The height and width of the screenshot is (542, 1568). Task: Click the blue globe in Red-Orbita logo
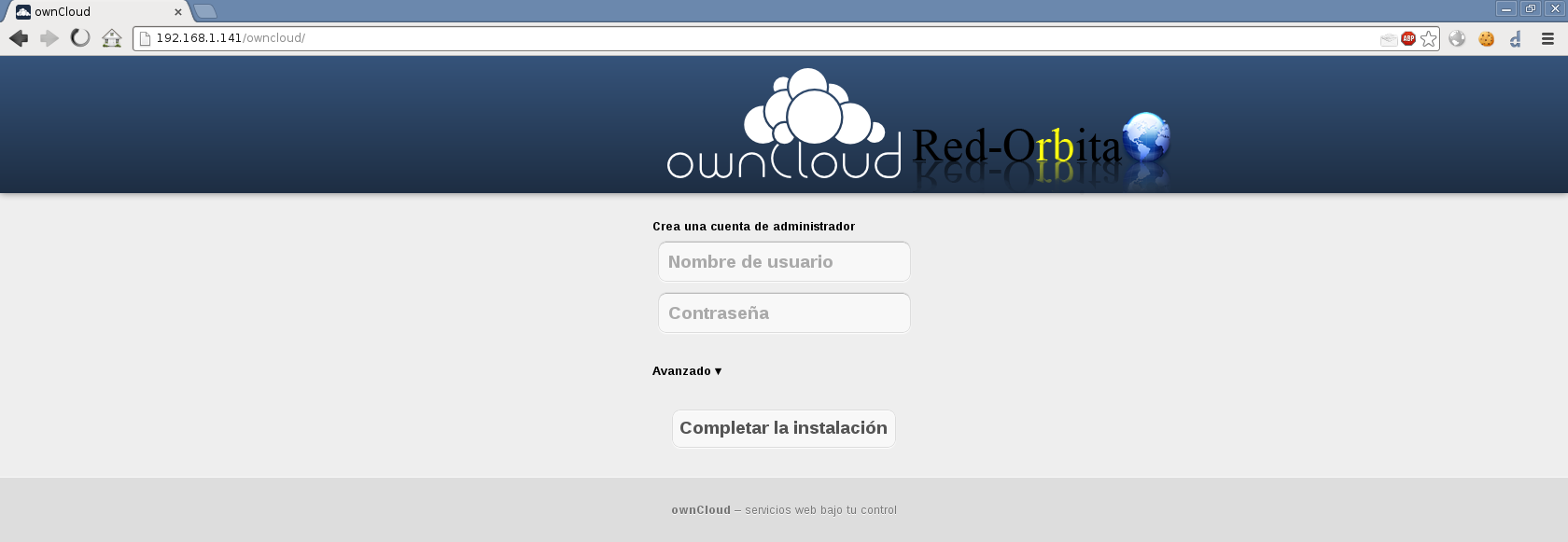click(1146, 137)
